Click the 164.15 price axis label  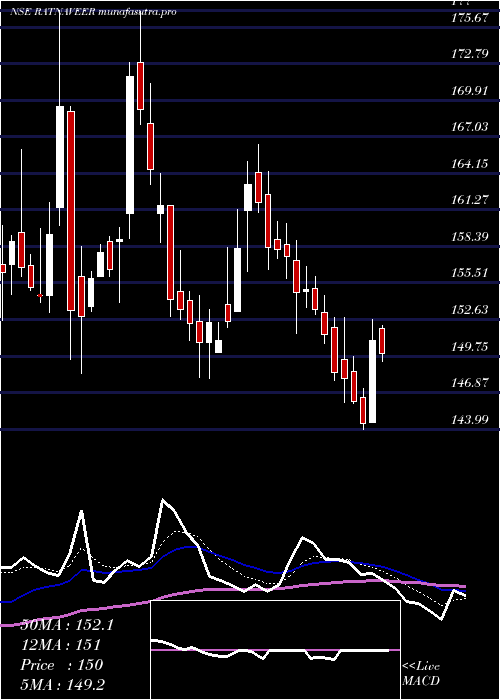pos(470,164)
